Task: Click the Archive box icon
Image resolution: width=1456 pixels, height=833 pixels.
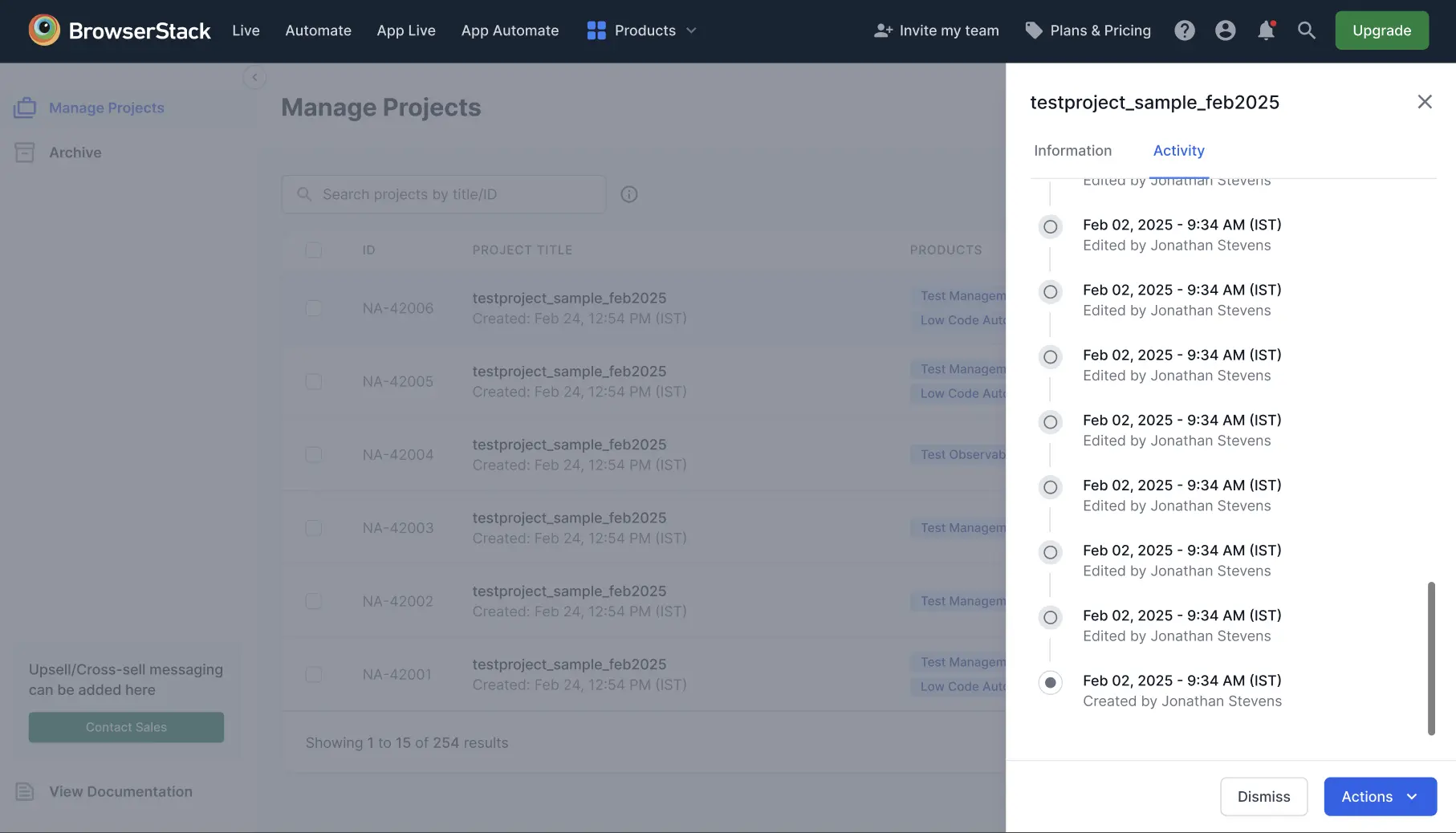Action: click(x=25, y=152)
